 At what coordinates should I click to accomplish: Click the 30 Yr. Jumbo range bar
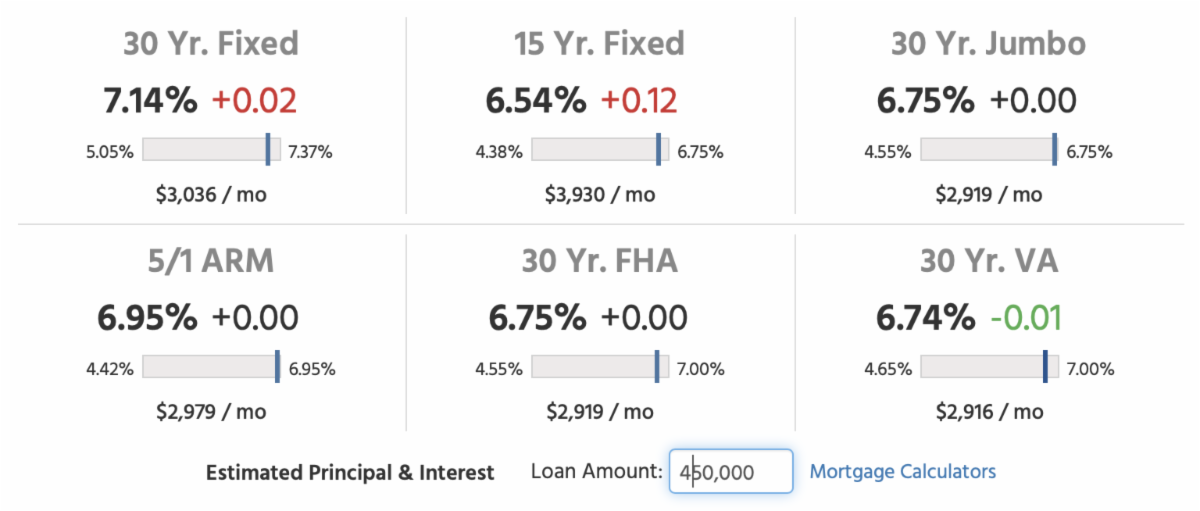coord(988,150)
